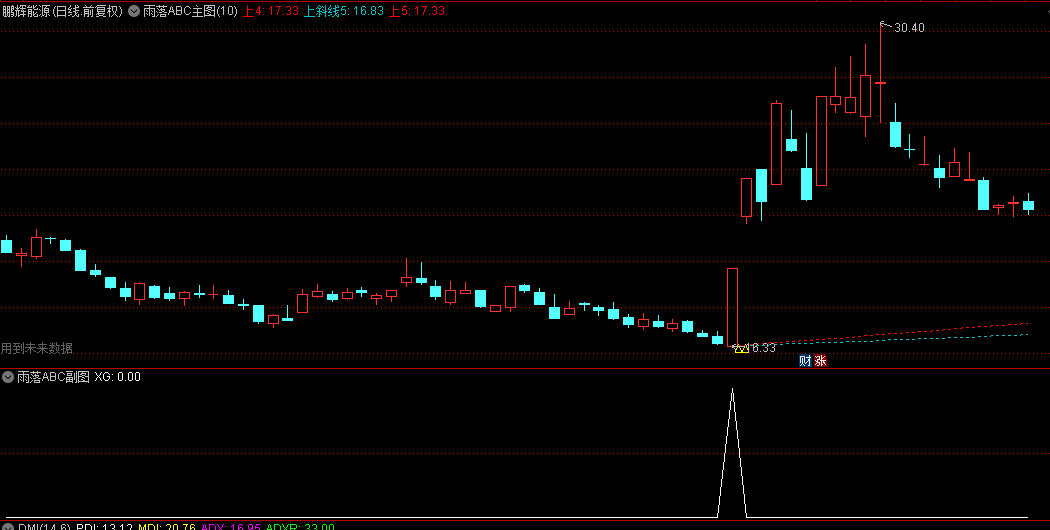Click the yellow signal marker near 16.33
Image resolution: width=1050 pixels, height=530 pixels.
741,348
